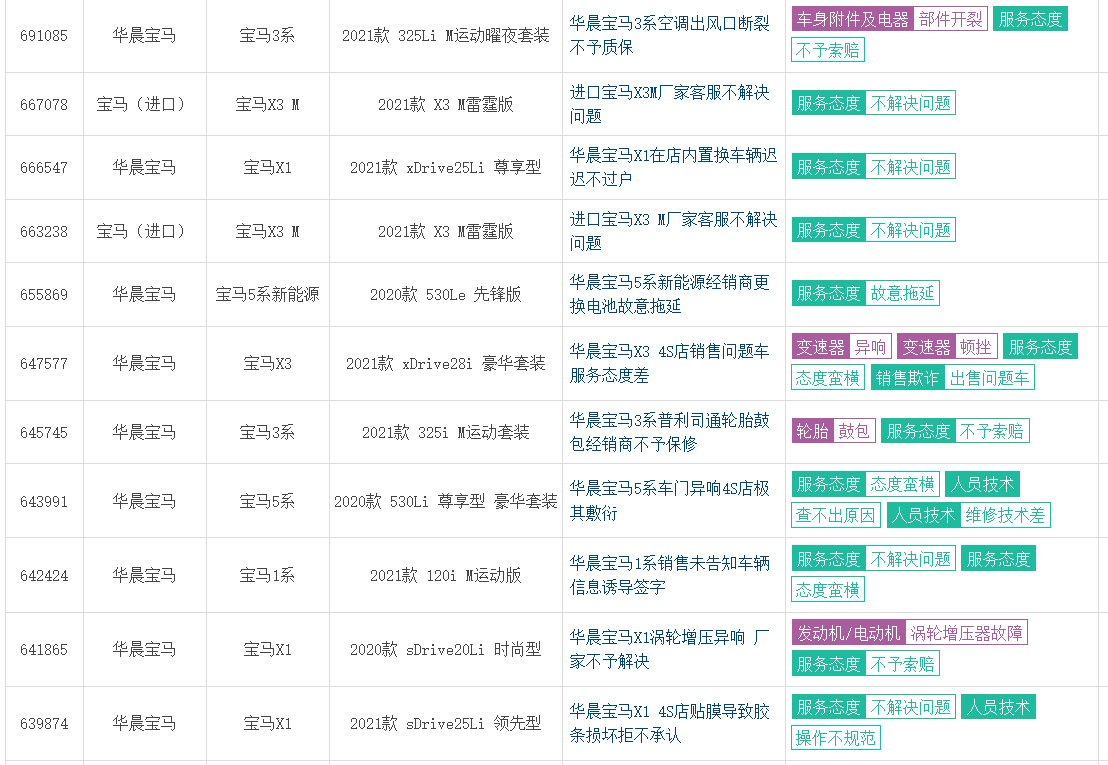Click model text 2020款 530Li 尊享型 豪华套装

tap(445, 502)
